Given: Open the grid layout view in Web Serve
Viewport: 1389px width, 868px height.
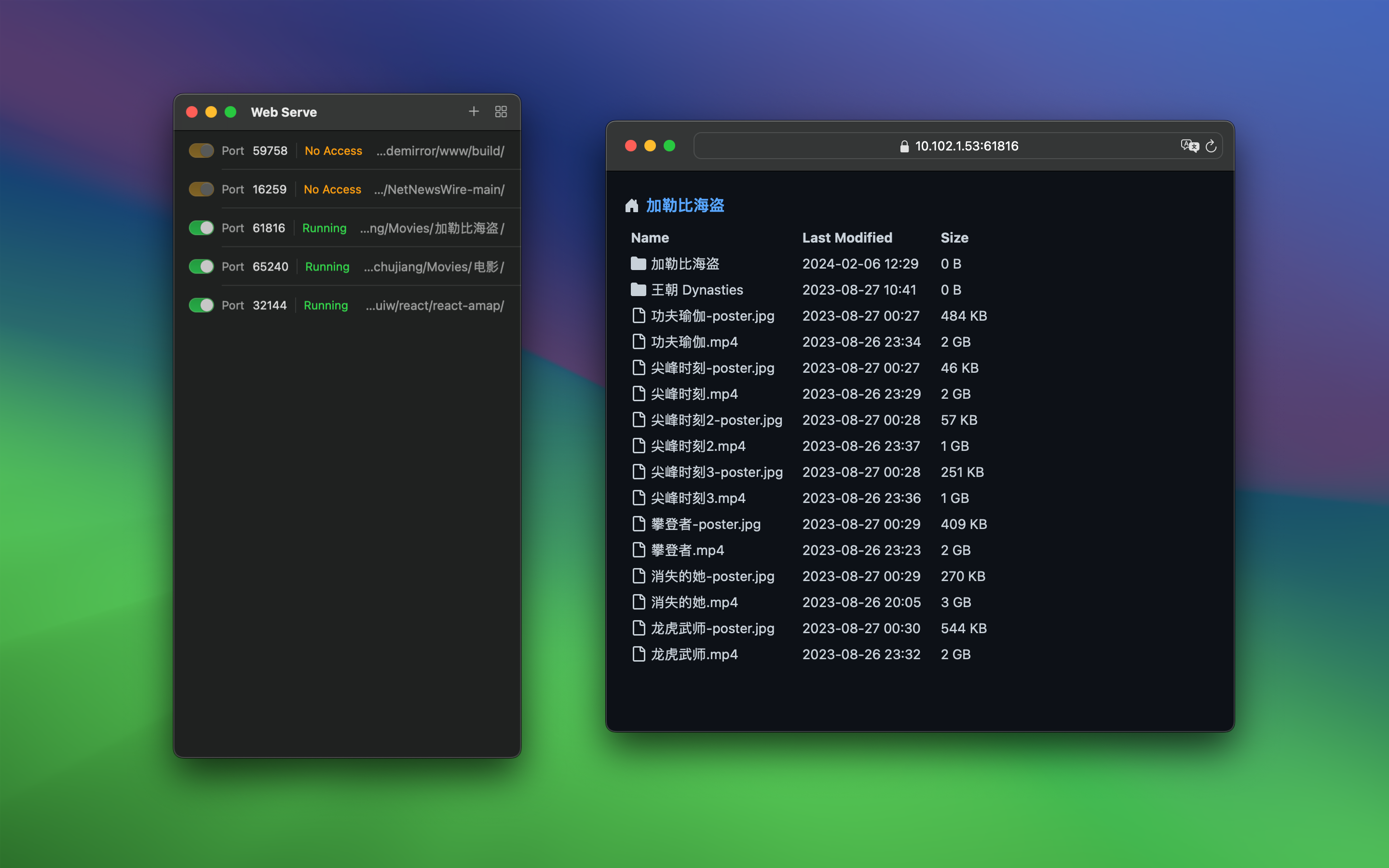Looking at the screenshot, I should click(x=501, y=111).
